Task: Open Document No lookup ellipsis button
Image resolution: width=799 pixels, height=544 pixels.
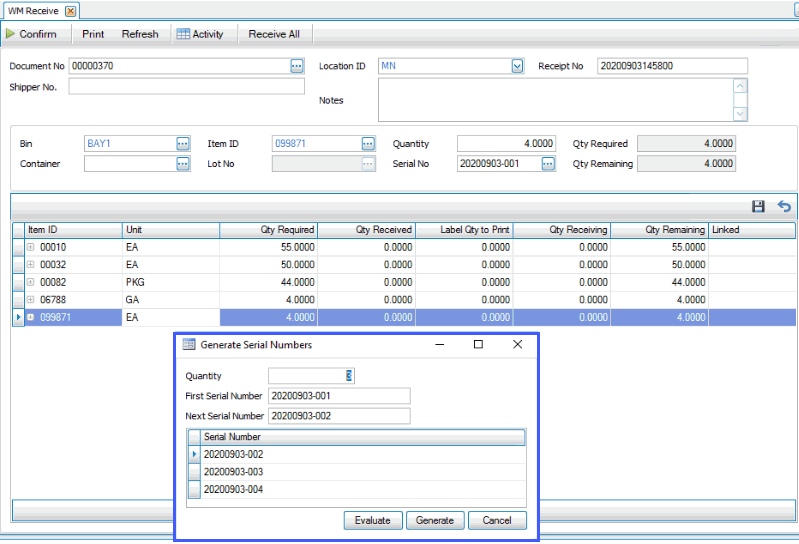Action: (297, 66)
